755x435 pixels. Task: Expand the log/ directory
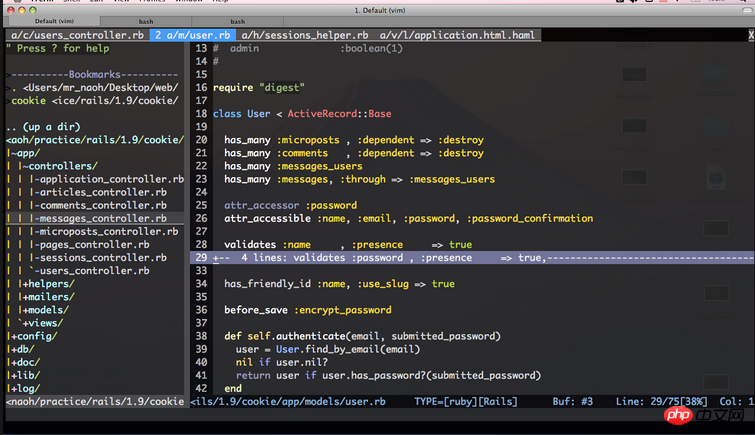point(23,388)
